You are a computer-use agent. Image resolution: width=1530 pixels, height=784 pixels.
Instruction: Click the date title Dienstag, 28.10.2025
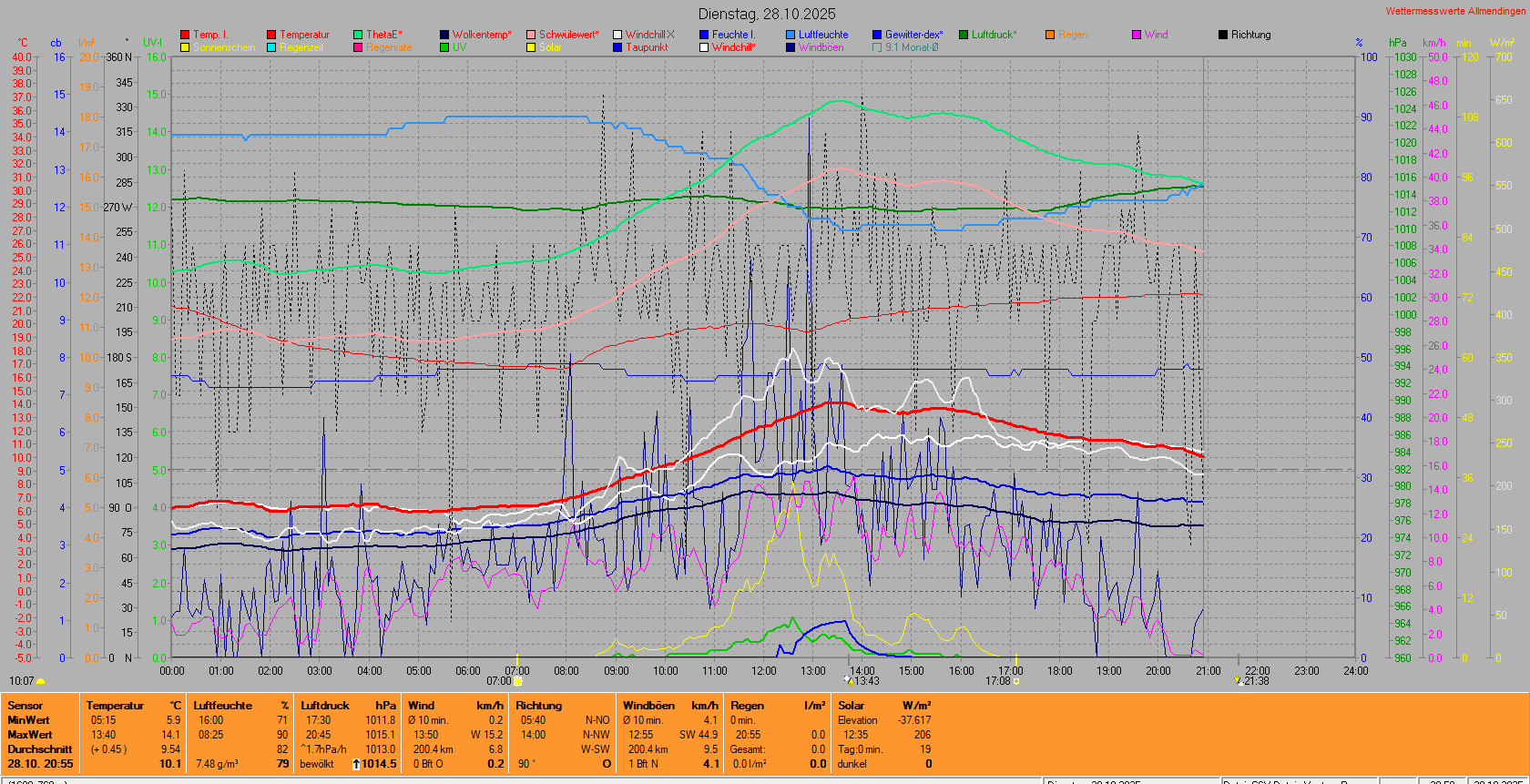766,14
